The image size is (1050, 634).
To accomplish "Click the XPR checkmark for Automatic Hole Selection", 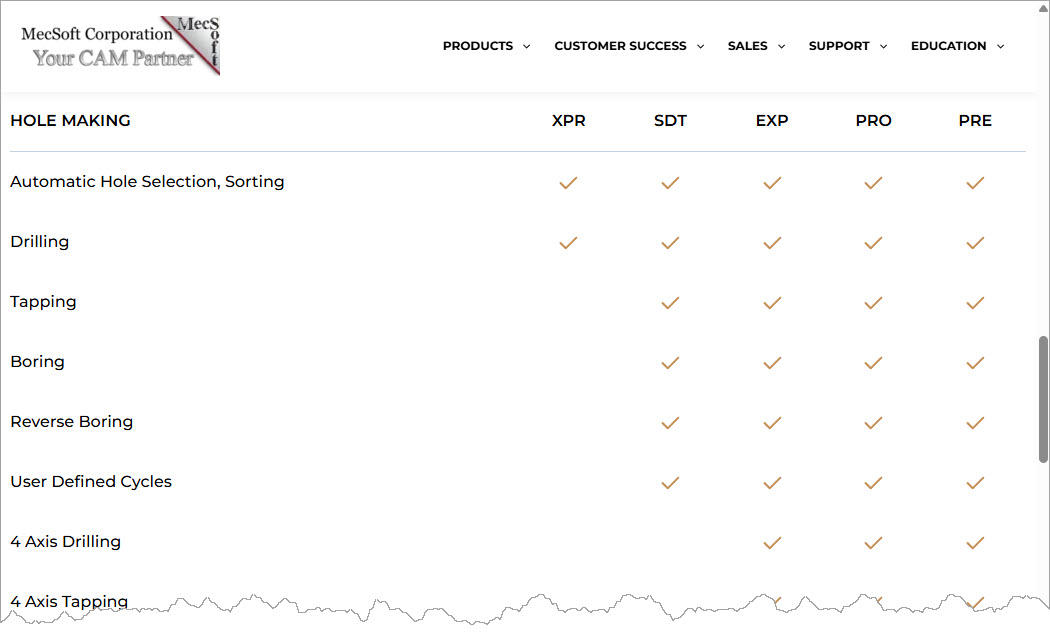I will click(x=568, y=183).
